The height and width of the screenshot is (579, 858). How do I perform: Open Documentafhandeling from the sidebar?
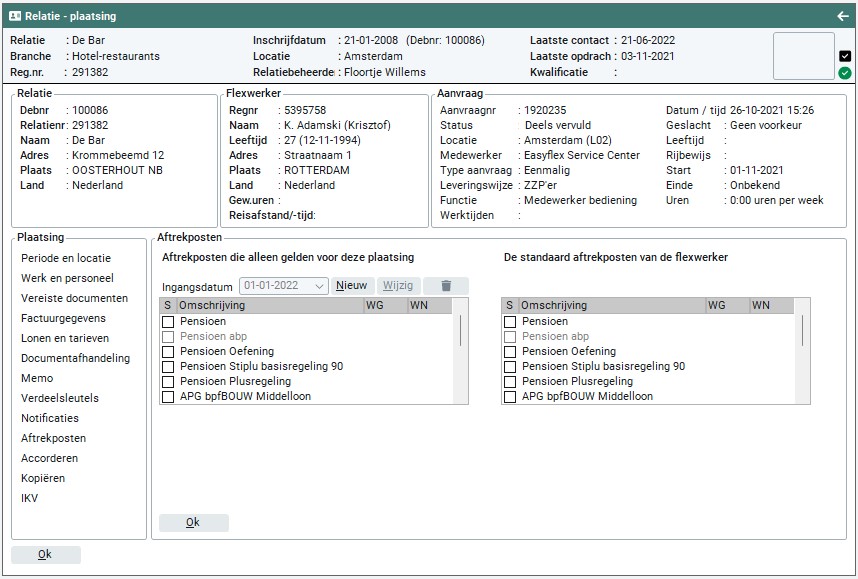click(75, 358)
